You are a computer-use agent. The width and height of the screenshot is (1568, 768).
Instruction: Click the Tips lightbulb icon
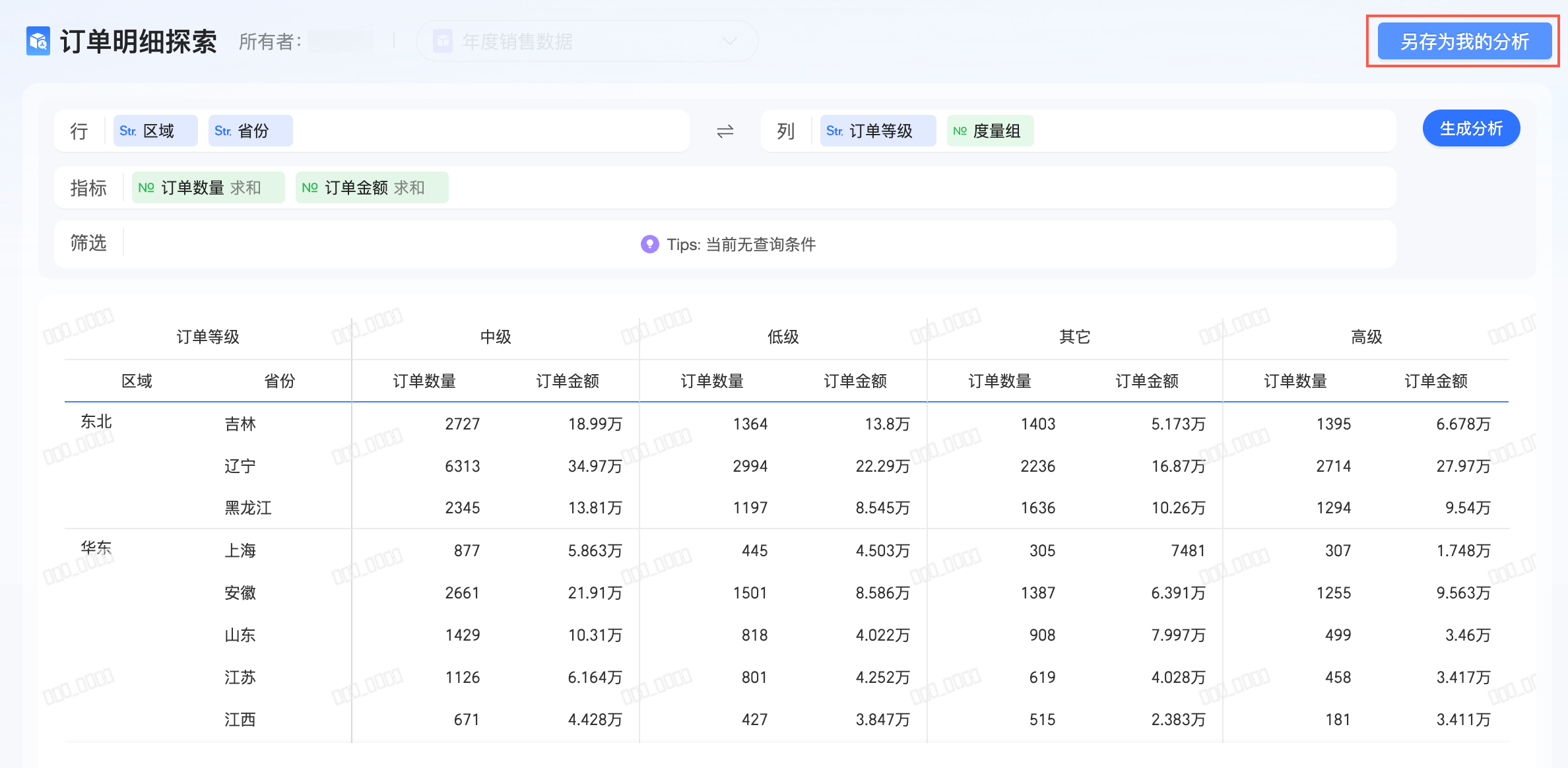[649, 244]
